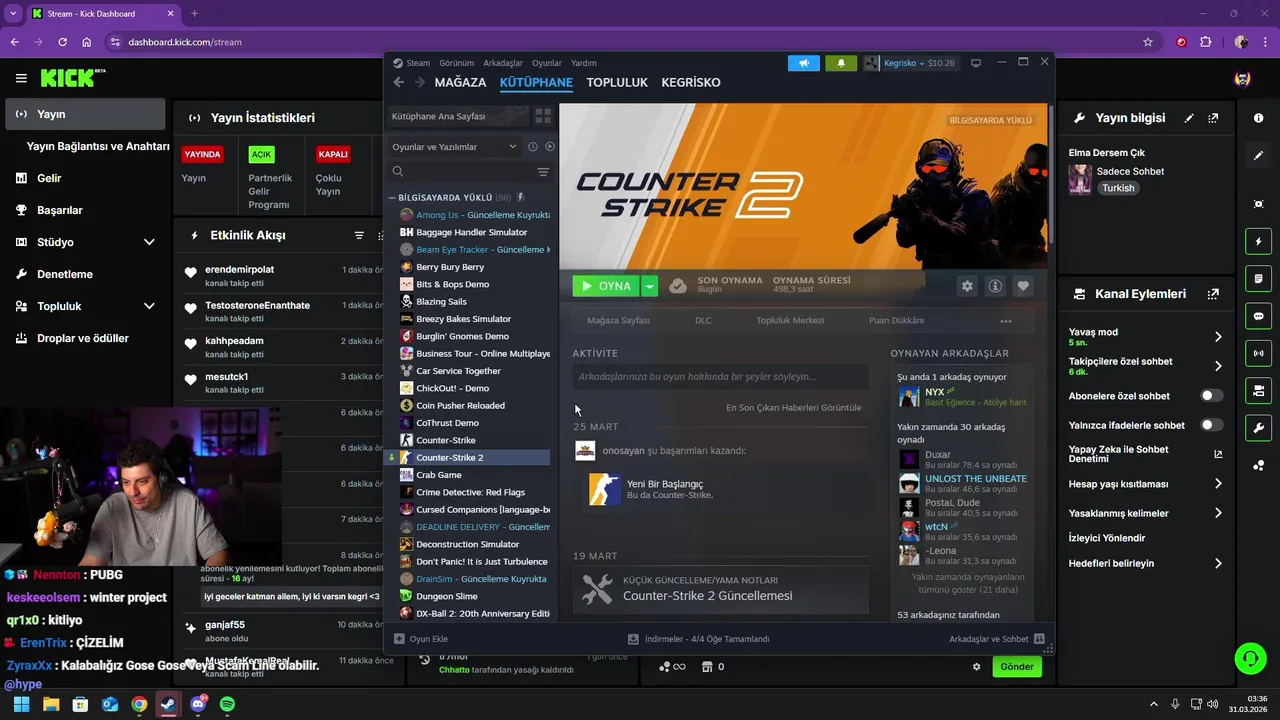This screenshot has height=720, width=1280.
Task: Expand Topluluk section in Kick sidebar
Action: click(x=149, y=306)
